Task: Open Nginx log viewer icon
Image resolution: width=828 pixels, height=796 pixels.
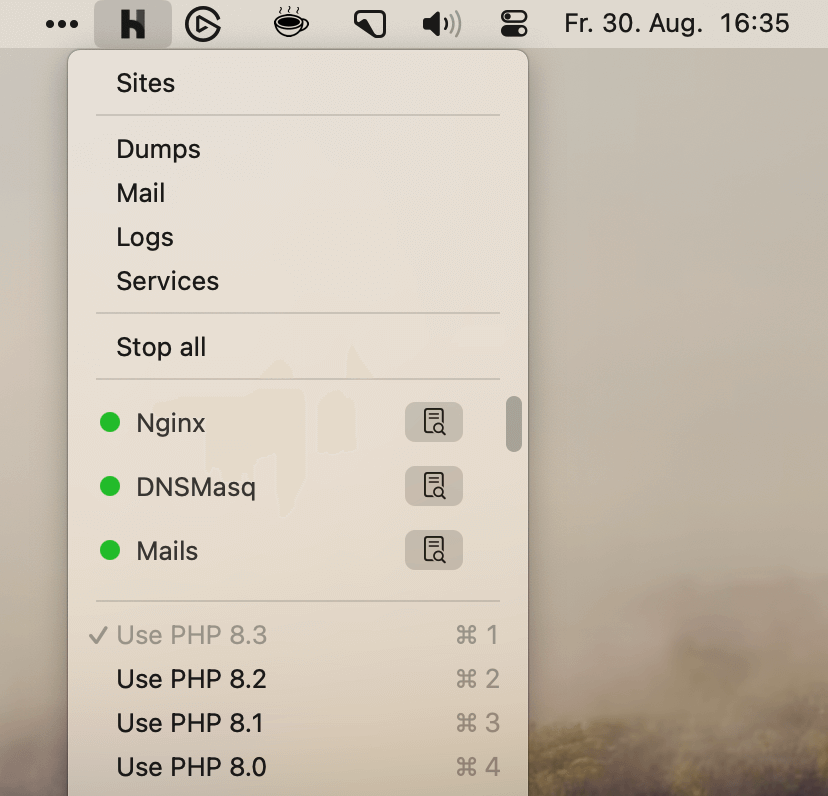Action: [x=434, y=422]
